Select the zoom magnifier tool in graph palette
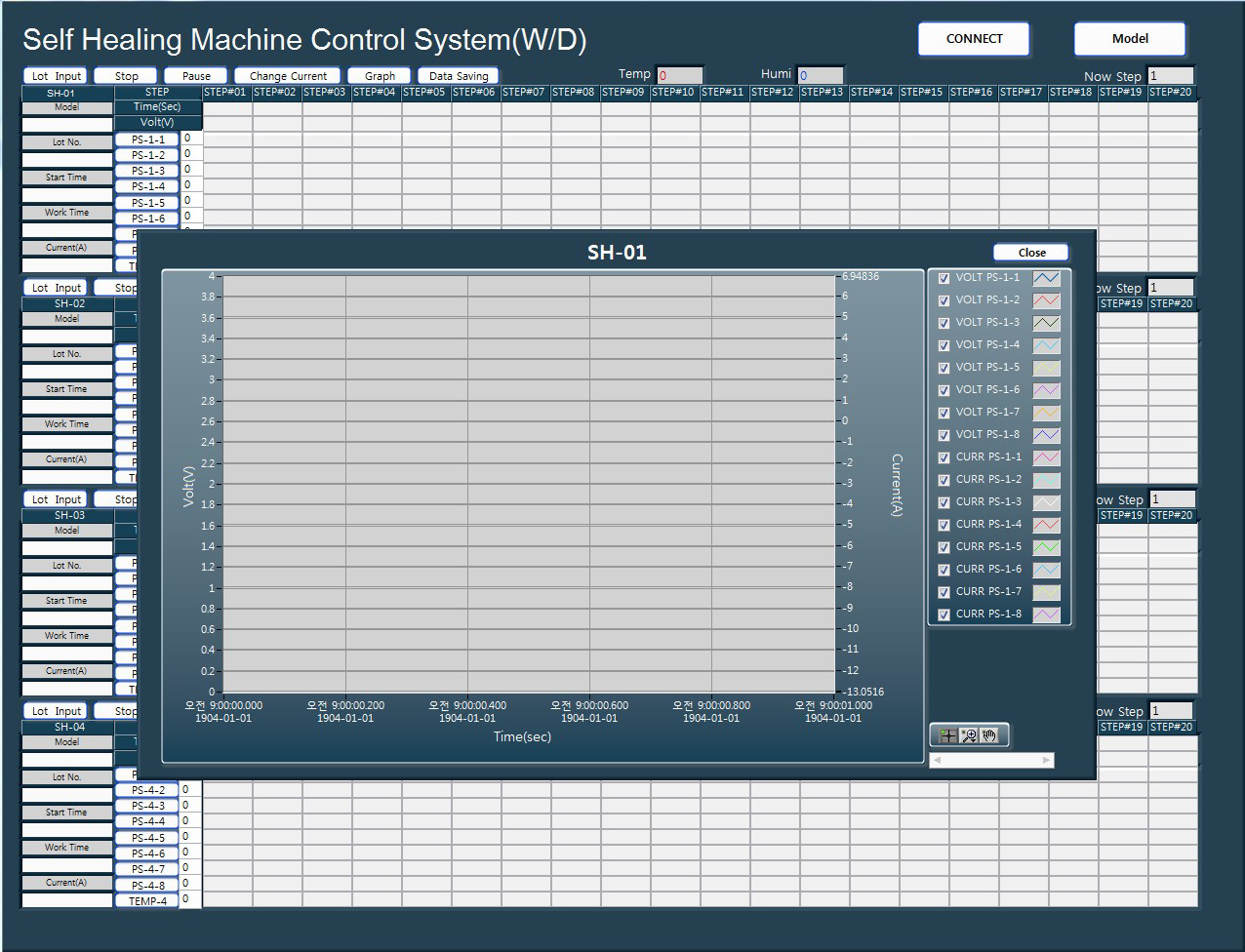1245x952 pixels. (969, 735)
